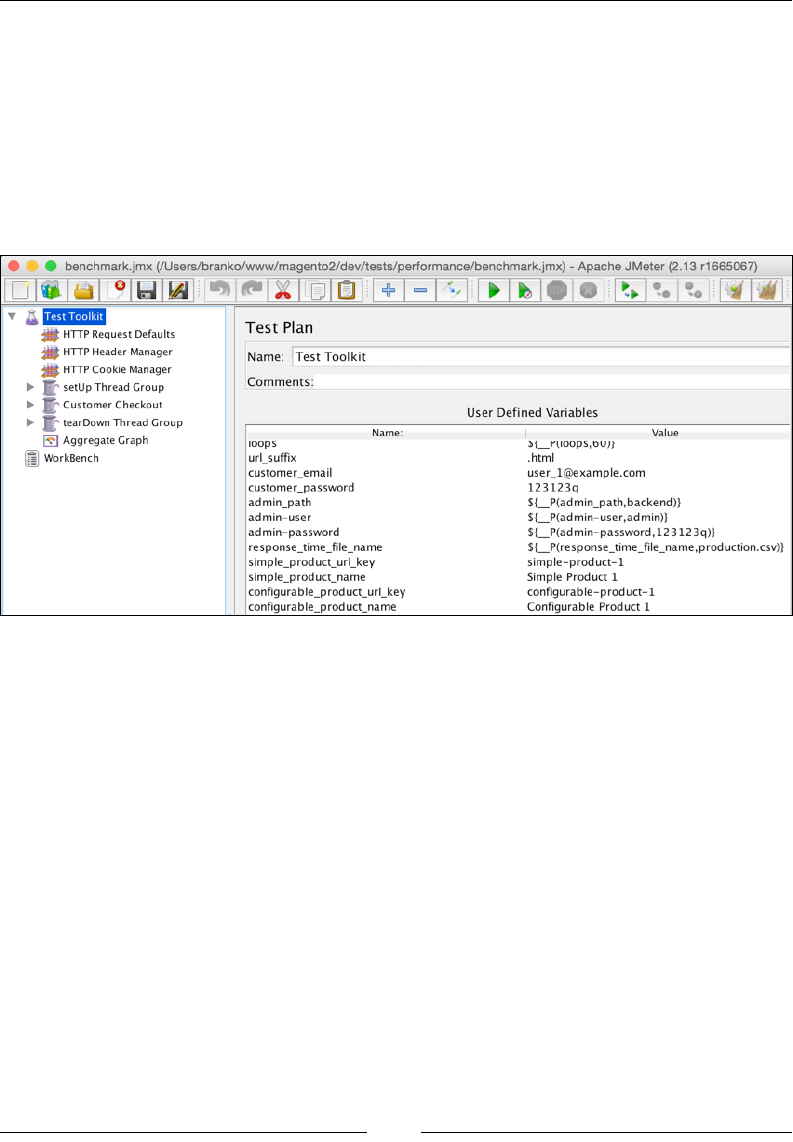793x1142 pixels.
Task: Select the .html value cell
Action: click(540, 458)
